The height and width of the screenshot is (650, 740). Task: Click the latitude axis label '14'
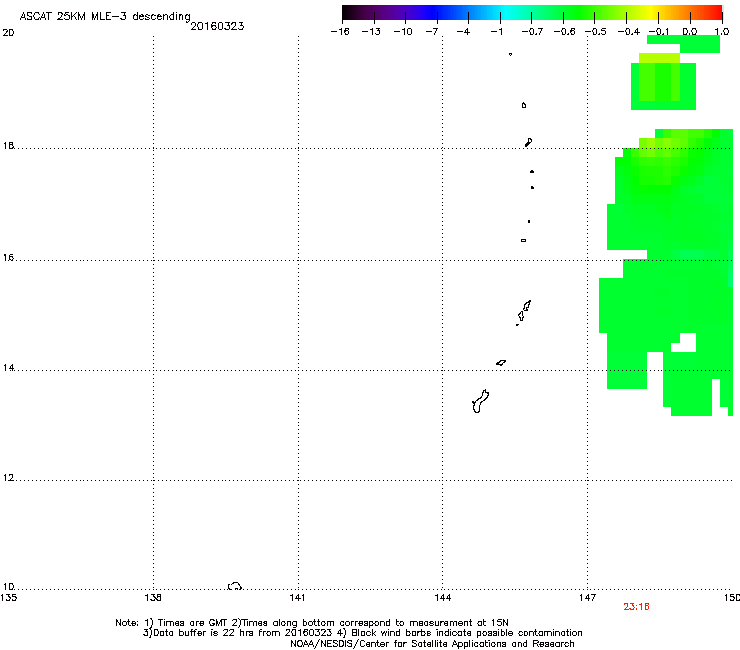(8, 368)
